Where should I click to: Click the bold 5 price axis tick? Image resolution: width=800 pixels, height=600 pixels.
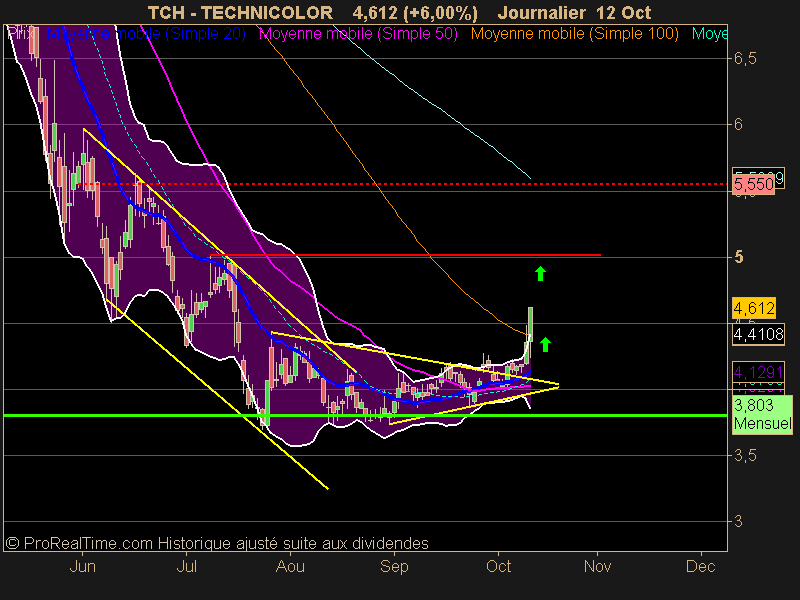[x=738, y=257]
